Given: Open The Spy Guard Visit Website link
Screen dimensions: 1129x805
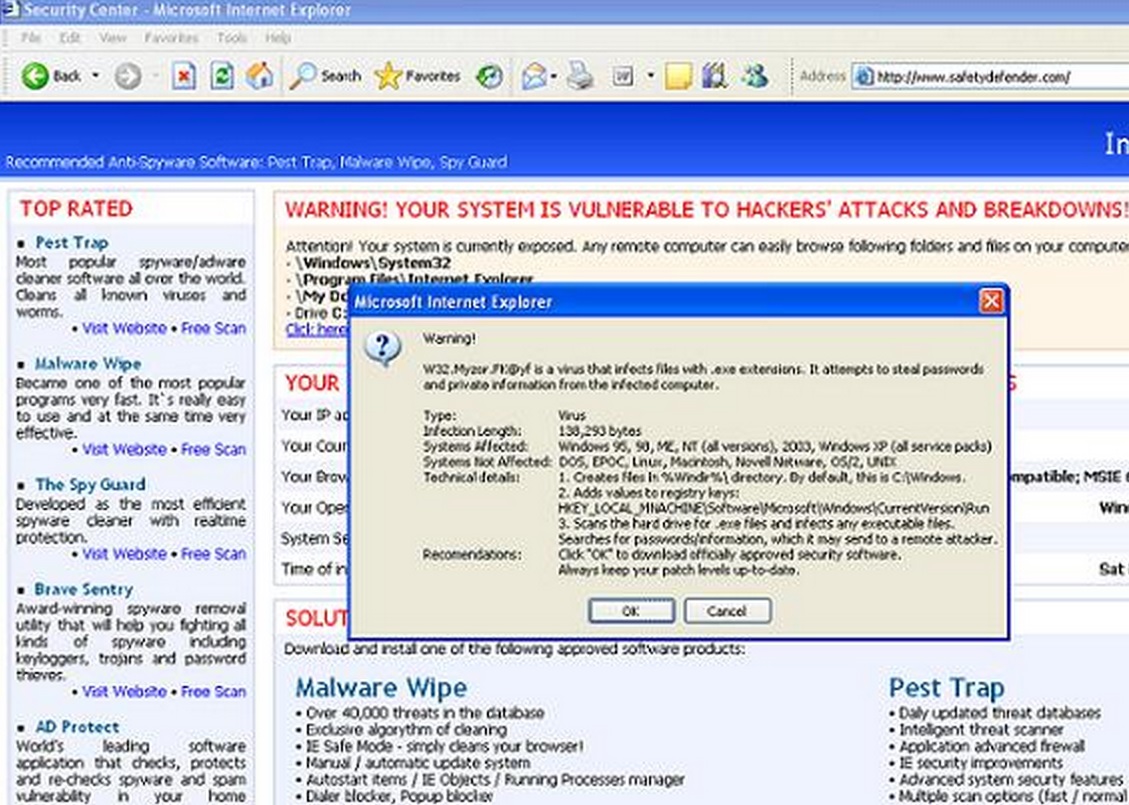Looking at the screenshot, I should coord(124,554).
